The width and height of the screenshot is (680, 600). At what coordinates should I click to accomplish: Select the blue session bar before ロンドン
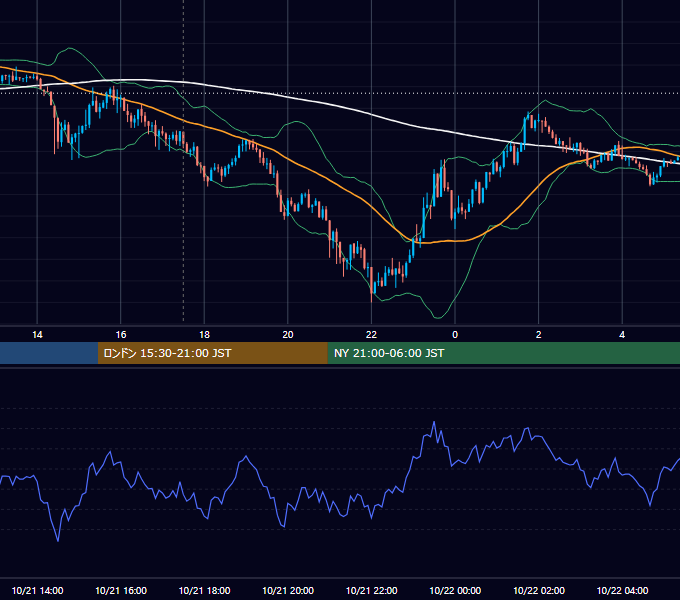coord(49,353)
